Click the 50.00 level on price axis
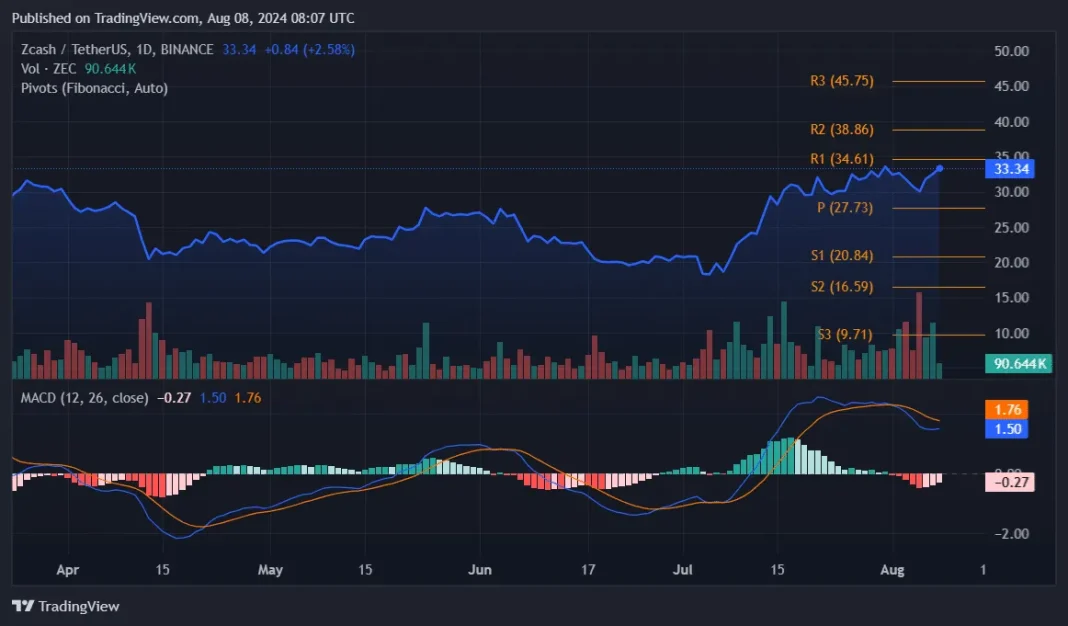Screen dimensions: 1068x626 [1010, 51]
